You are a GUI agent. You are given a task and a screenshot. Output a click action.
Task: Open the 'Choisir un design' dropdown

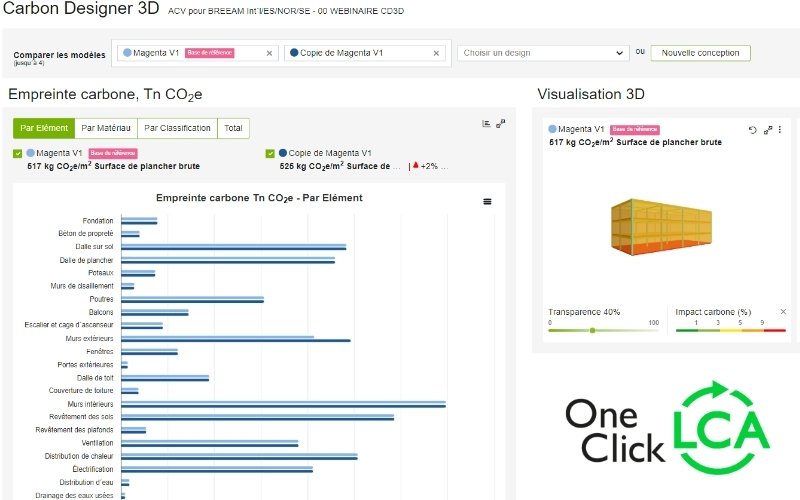click(542, 53)
